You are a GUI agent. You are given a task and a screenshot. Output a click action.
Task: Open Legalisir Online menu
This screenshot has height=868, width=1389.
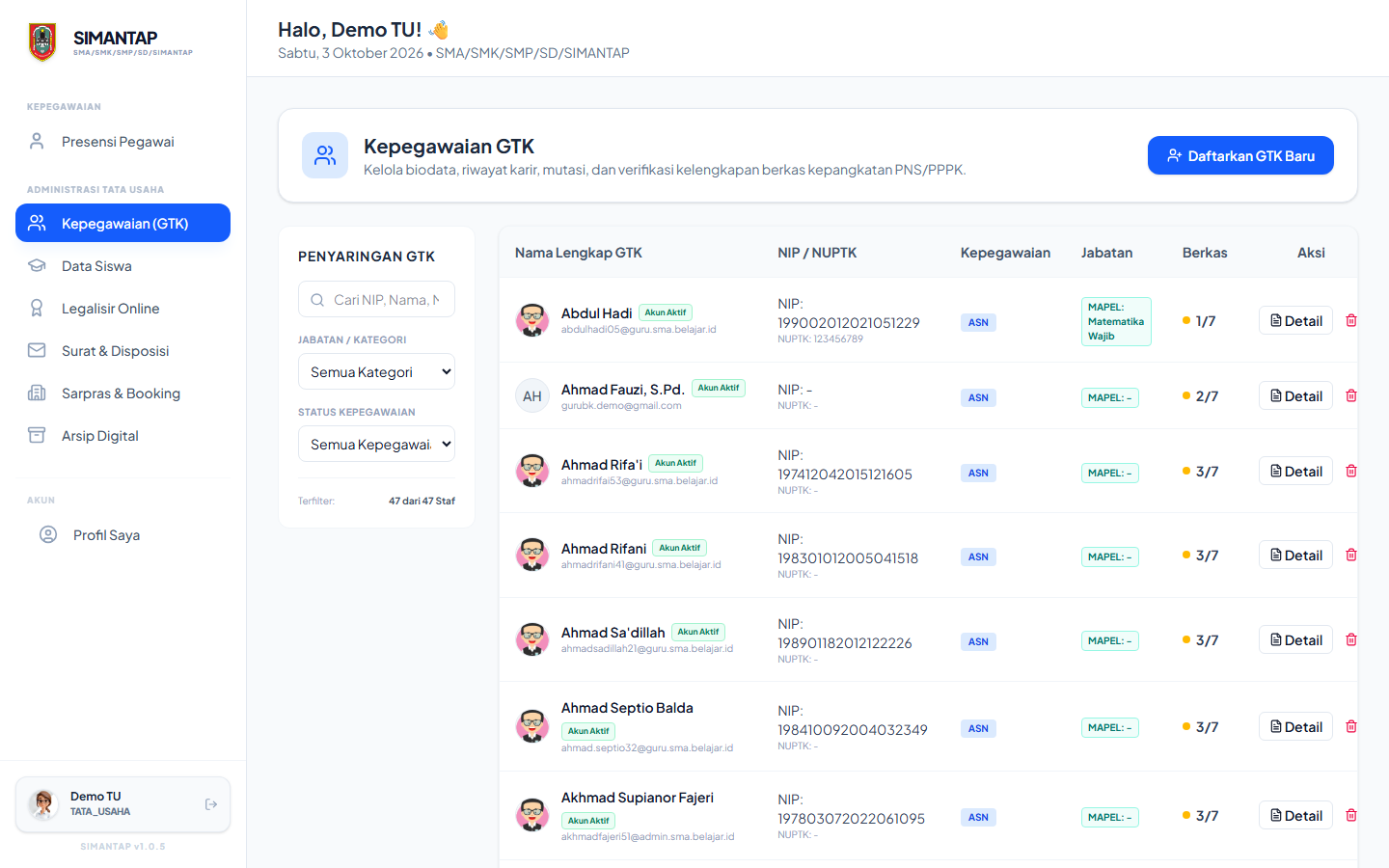click(x=123, y=309)
